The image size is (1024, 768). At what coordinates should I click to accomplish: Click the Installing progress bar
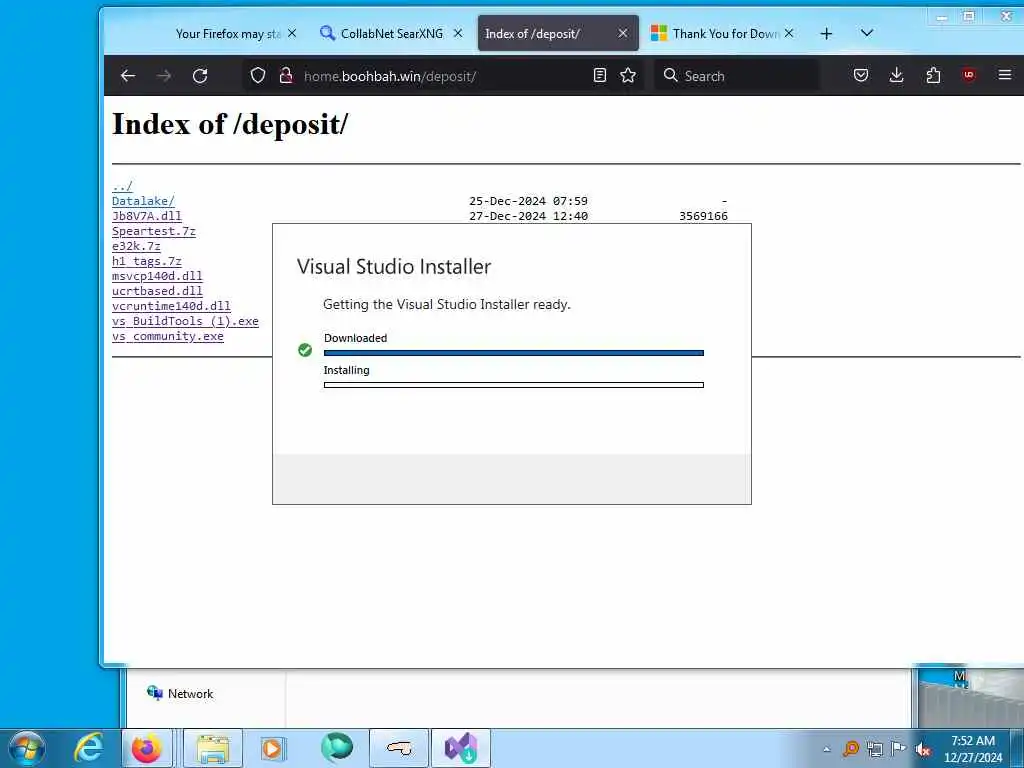click(514, 385)
